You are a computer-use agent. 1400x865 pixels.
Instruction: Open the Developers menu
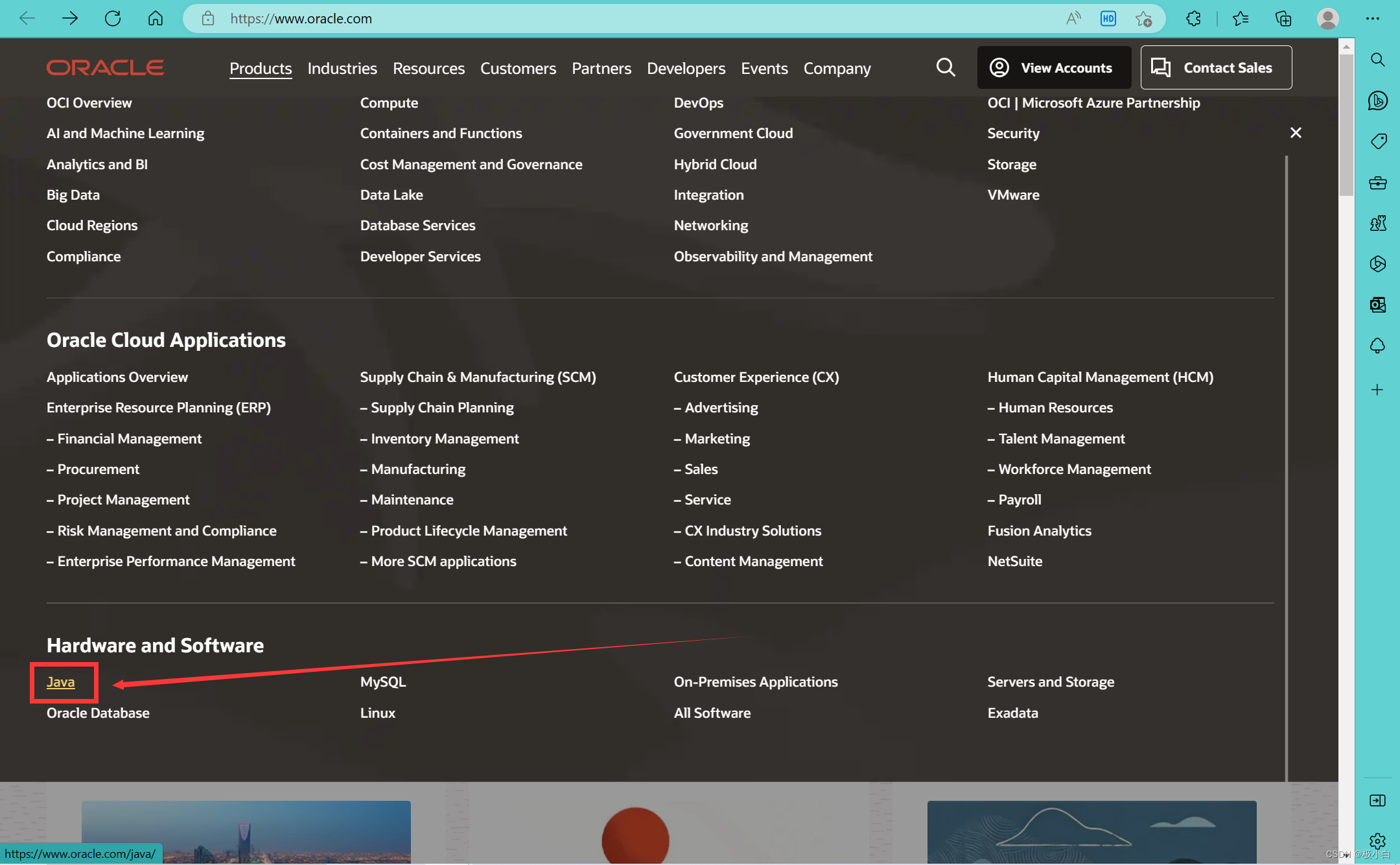click(x=686, y=68)
